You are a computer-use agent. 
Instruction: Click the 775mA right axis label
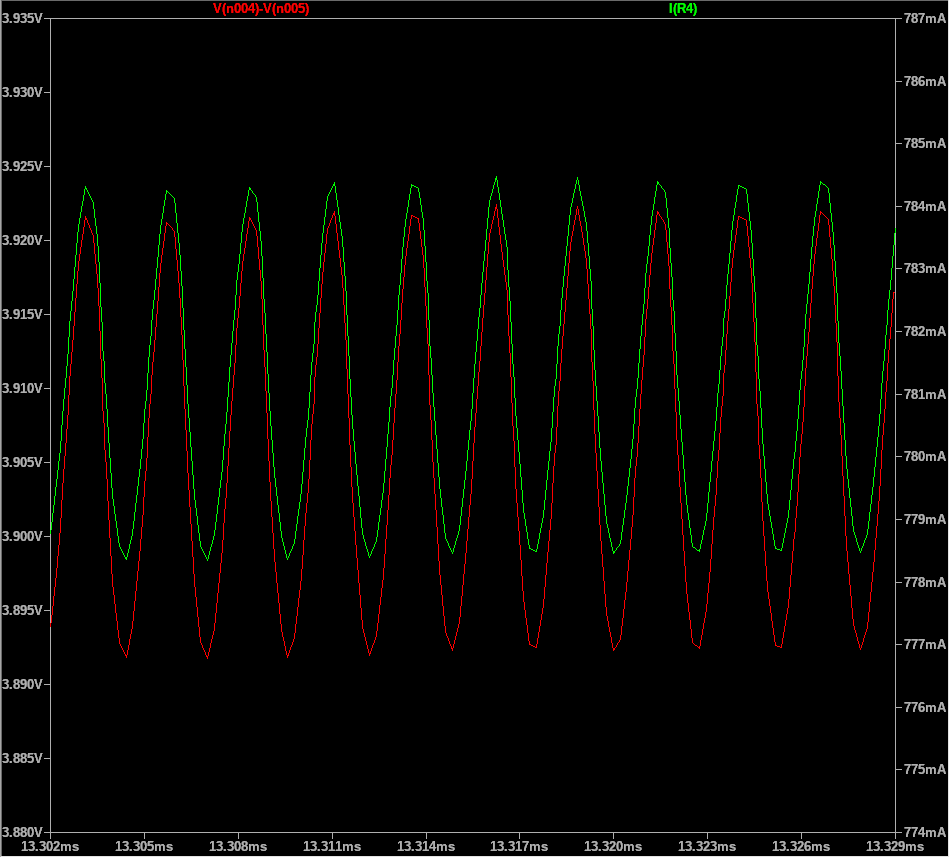[x=924, y=770]
